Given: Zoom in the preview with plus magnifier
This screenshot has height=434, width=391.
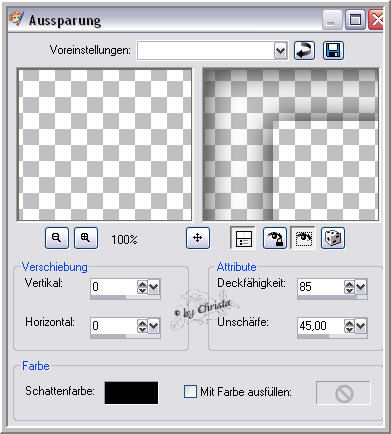Looking at the screenshot, I should point(86,238).
